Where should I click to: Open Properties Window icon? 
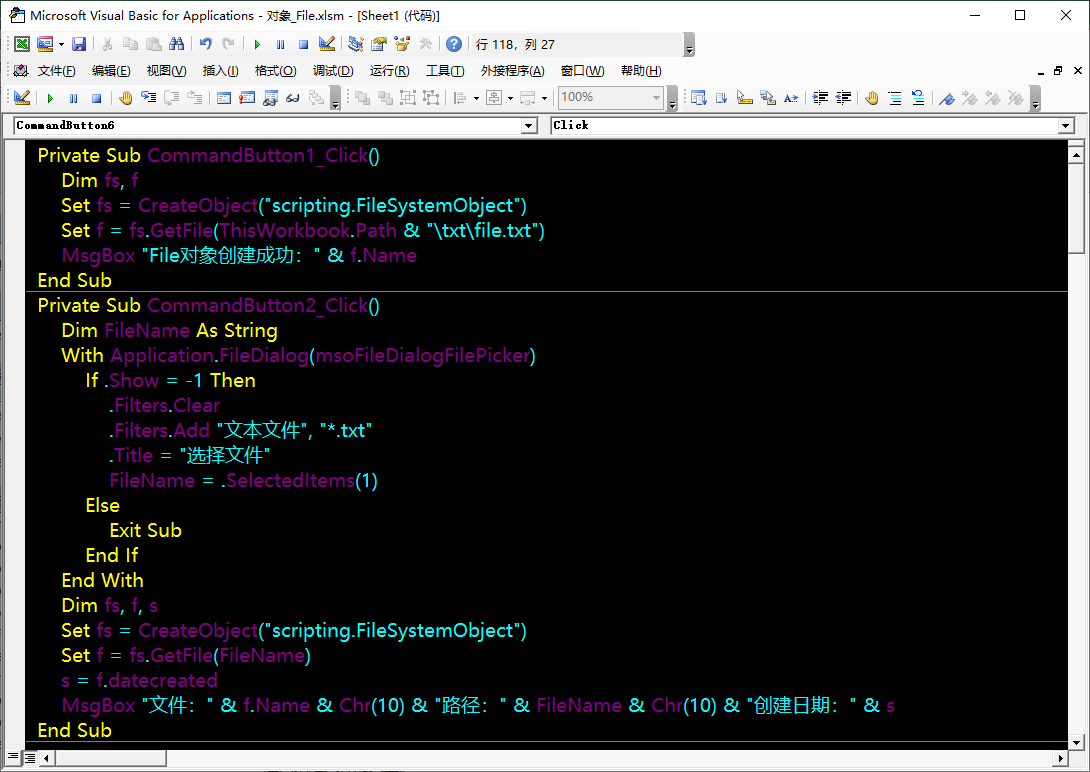click(x=379, y=44)
